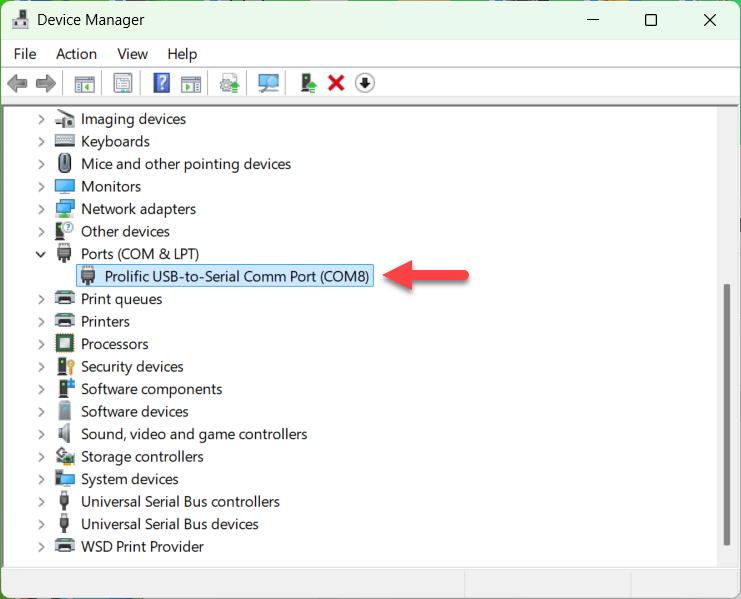
Task: Select the Sound, video and game controllers item
Action: pos(194,434)
